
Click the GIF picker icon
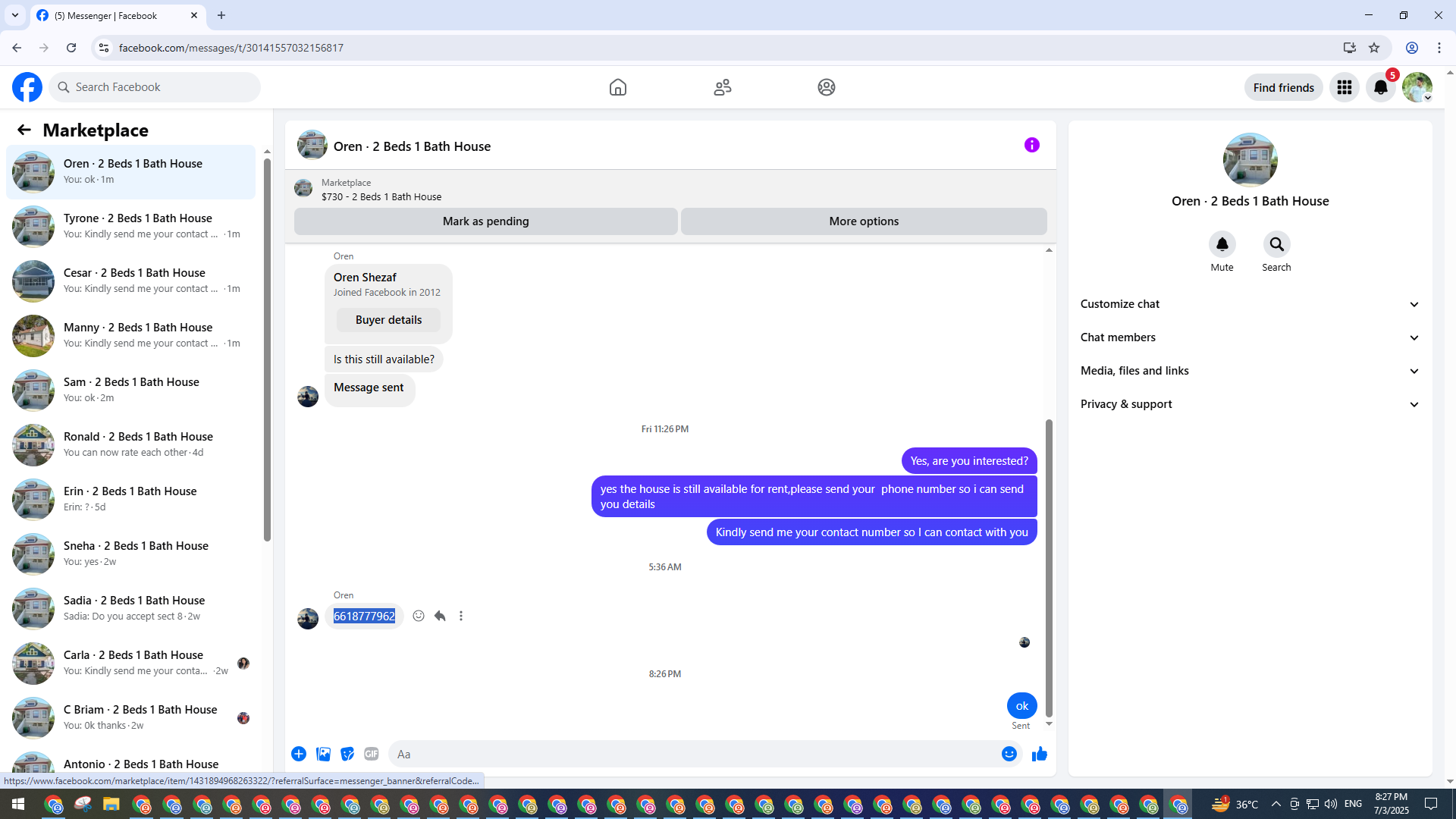pyautogui.click(x=371, y=754)
